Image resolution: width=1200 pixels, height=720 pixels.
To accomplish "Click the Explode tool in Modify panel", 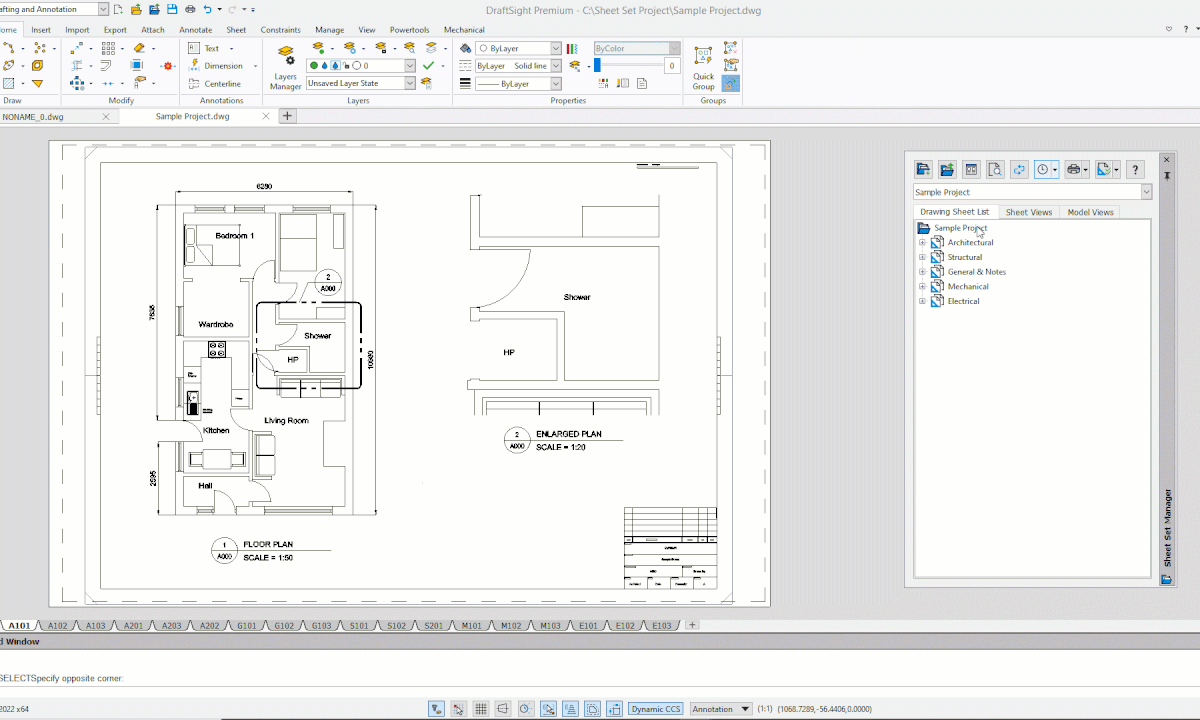I will (167, 65).
